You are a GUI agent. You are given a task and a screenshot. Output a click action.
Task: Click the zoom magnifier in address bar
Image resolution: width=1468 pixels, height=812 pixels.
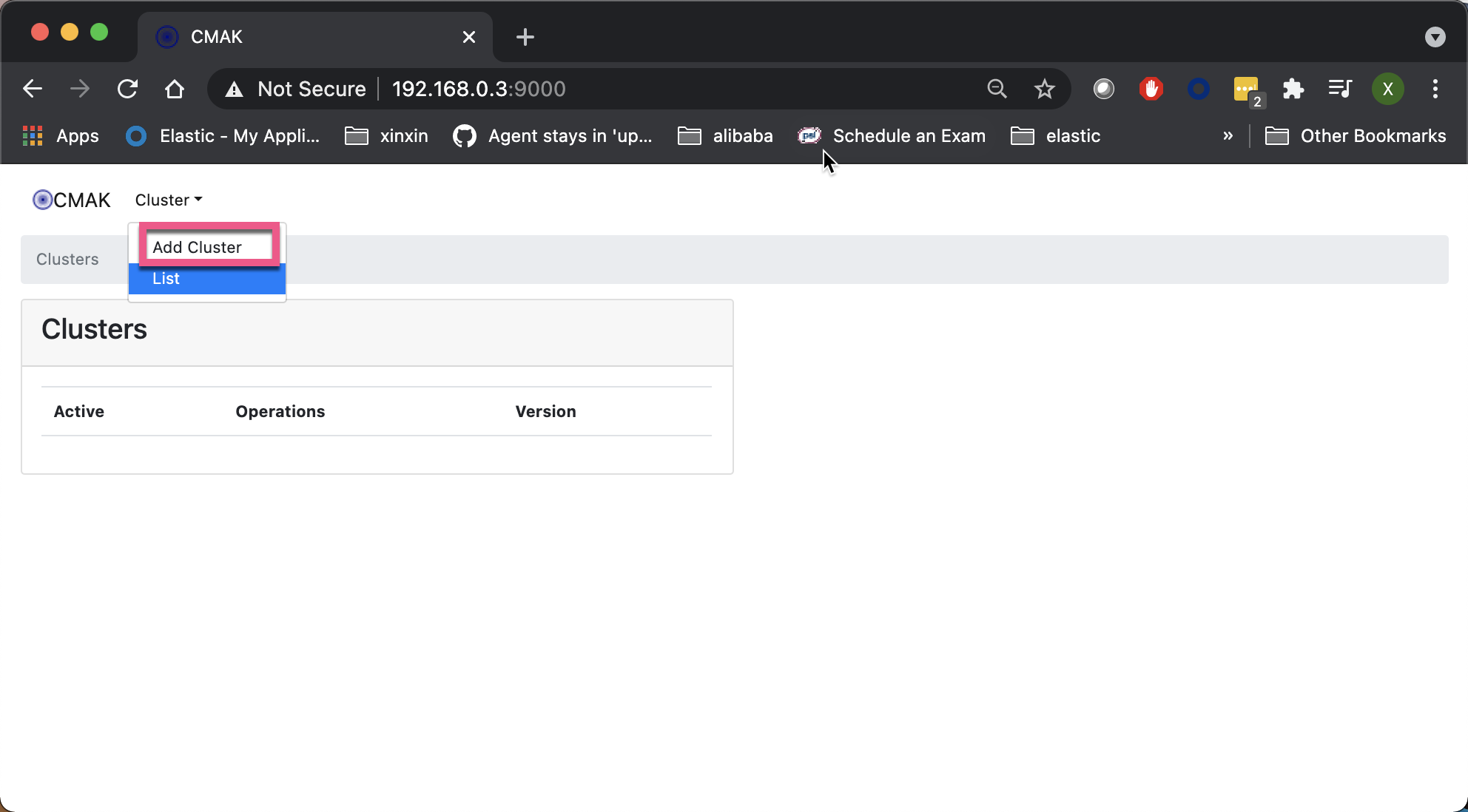click(997, 89)
